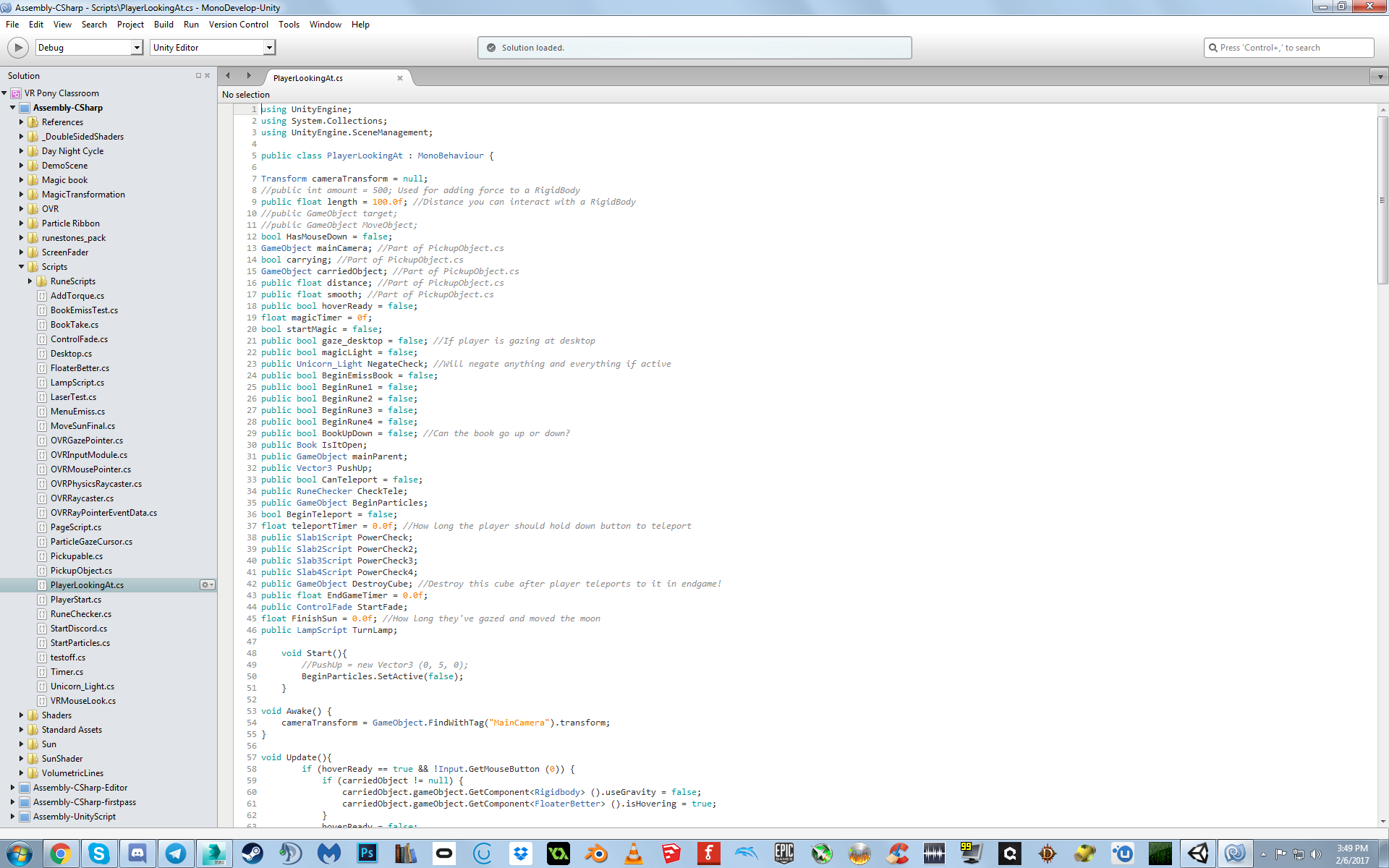Screen dimensions: 1389x868
Task: Open the document tab list dropdown arrow
Action: point(1380,77)
